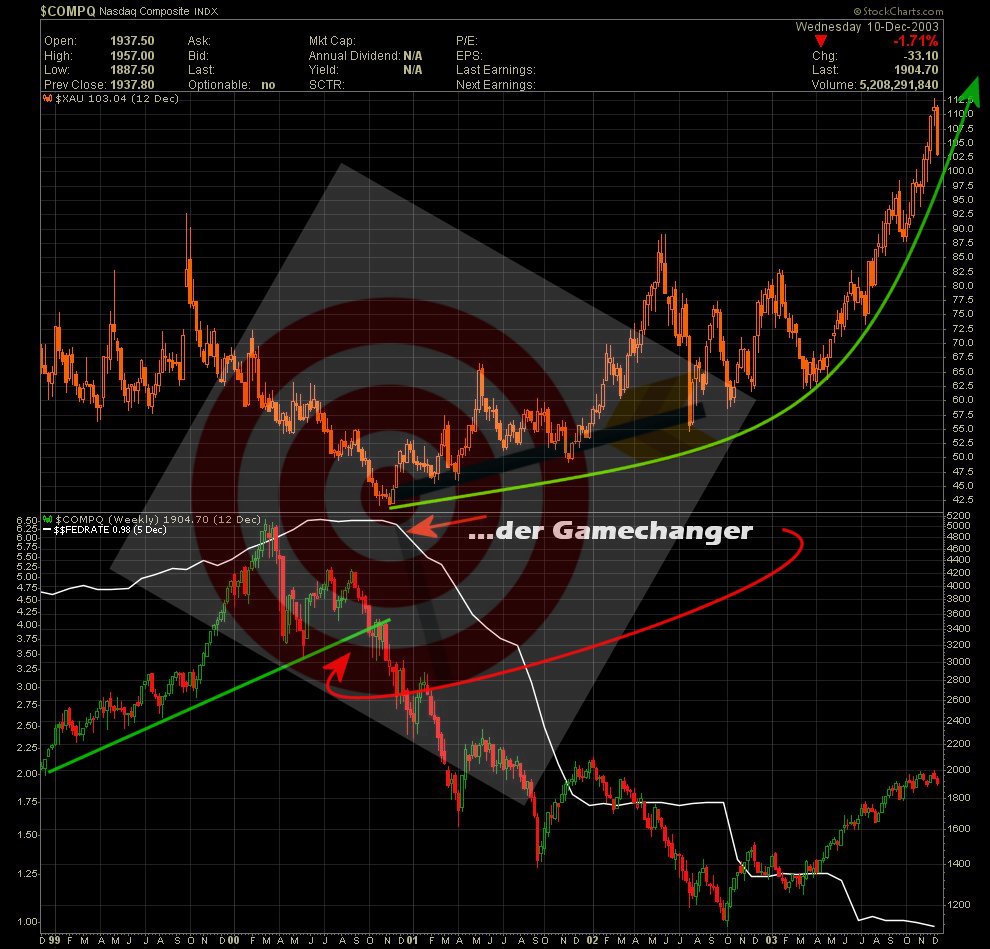Click the Yield N/A value
The height and width of the screenshot is (949, 990).
pyautogui.click(x=413, y=69)
